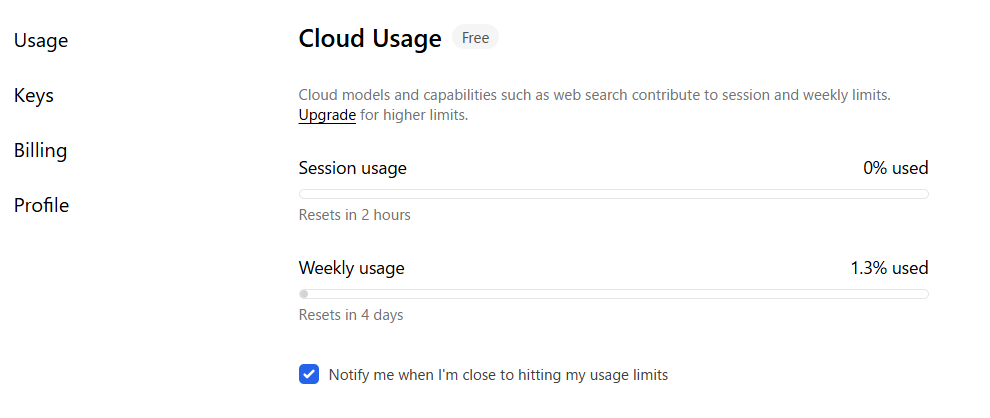
Task: Select Profile in the sidebar
Action: 42,206
